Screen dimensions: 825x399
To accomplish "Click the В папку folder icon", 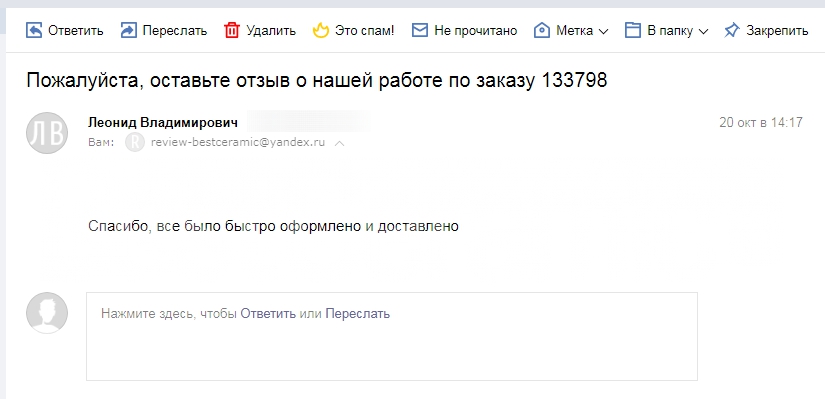I will pos(632,31).
